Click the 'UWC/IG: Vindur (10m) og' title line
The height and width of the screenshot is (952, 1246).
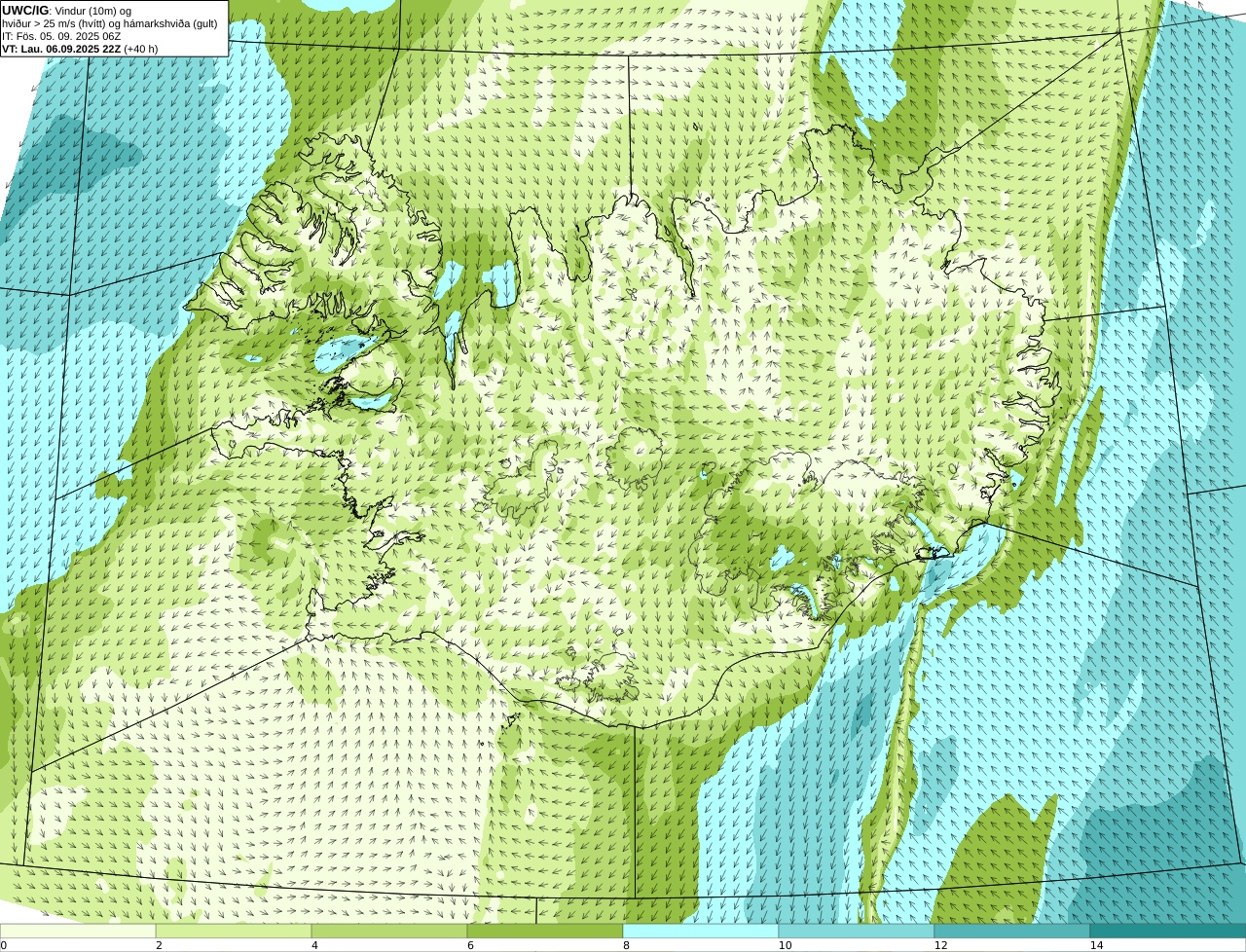pyautogui.click(x=67, y=11)
